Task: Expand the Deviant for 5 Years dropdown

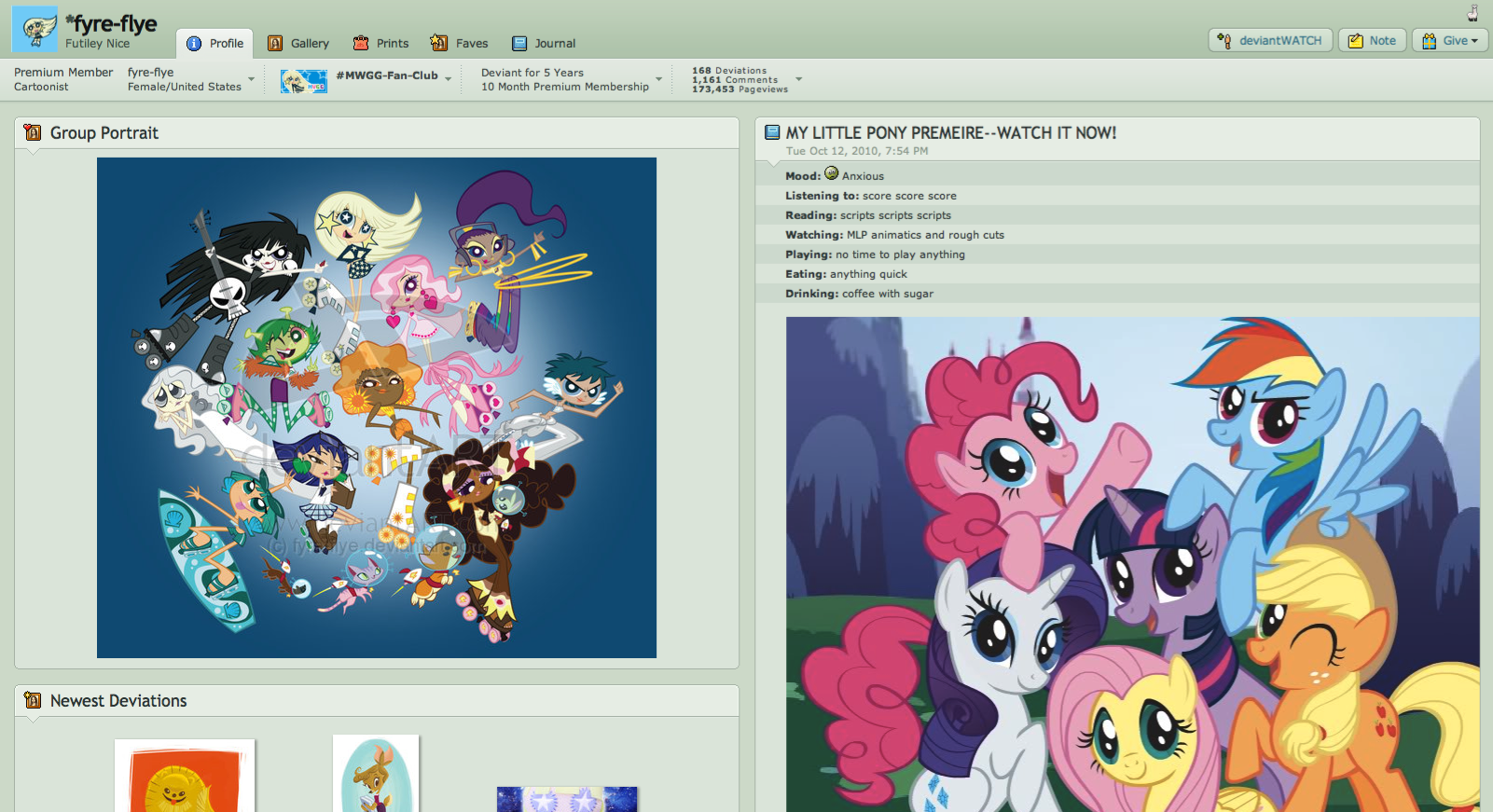Action: pyautogui.click(x=658, y=79)
